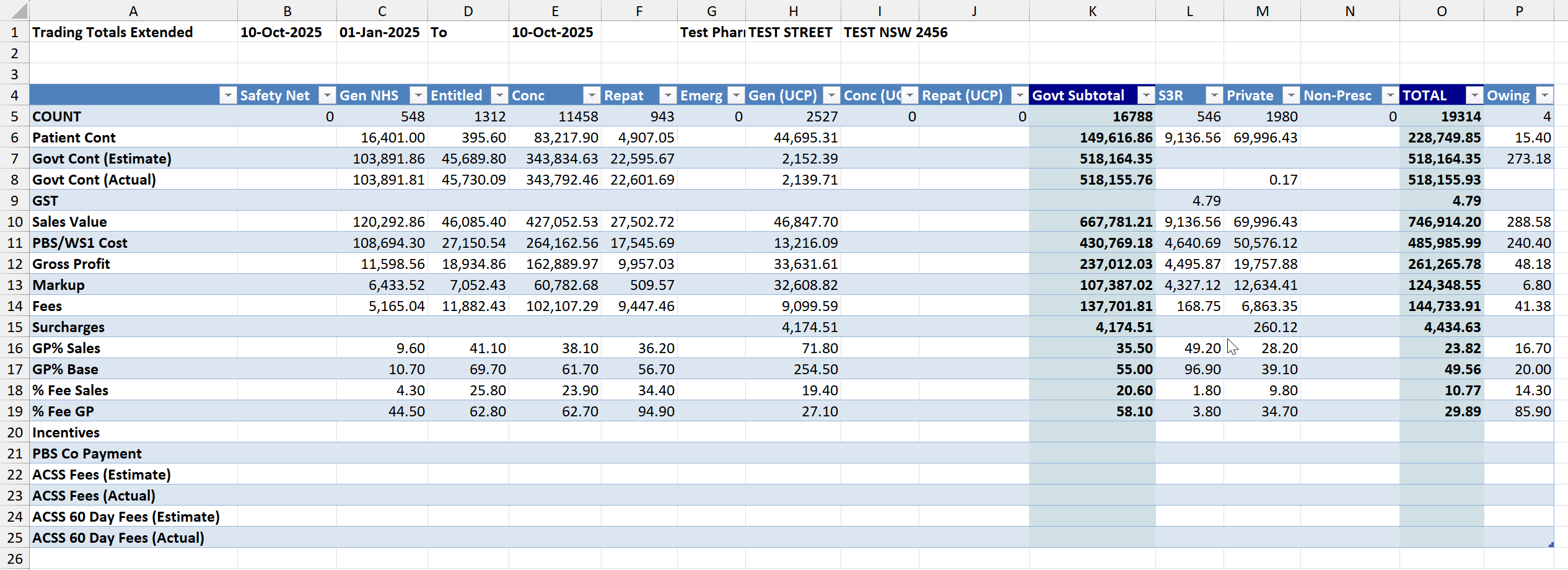Viewport: 1568px width, 570px height.
Task: Expand the TOTAL column filter arrow
Action: point(1474,95)
